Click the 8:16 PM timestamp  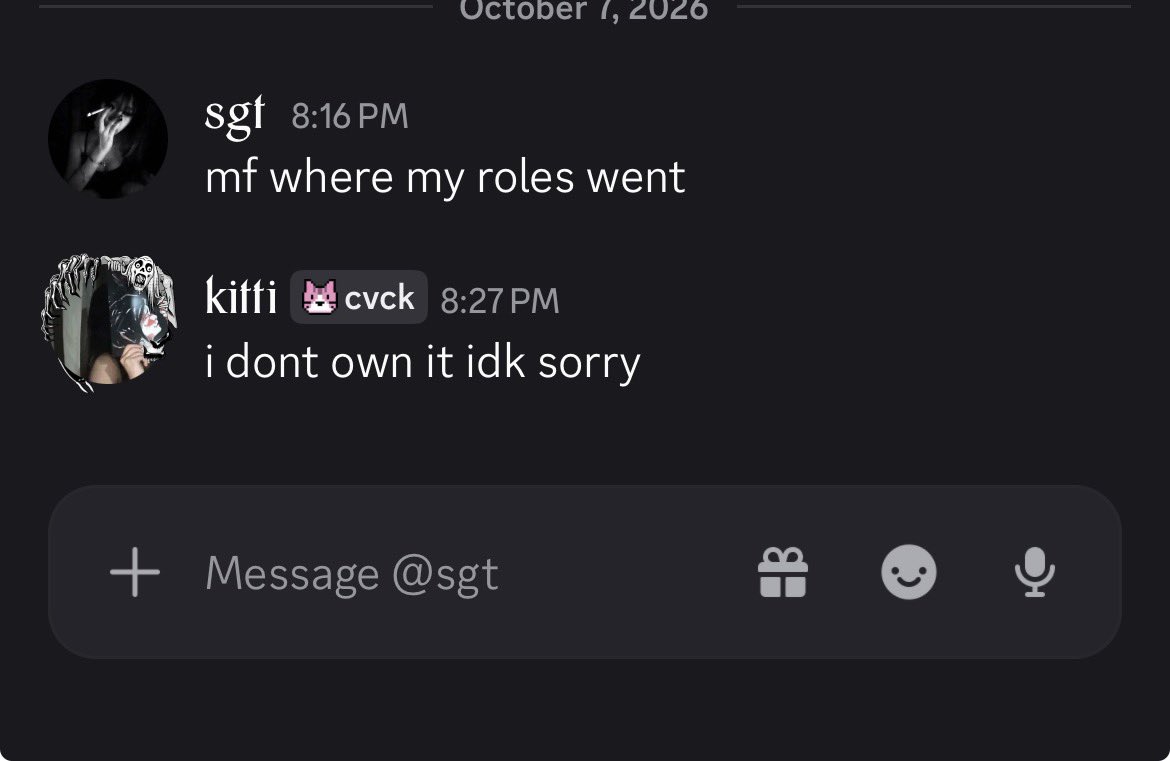[x=350, y=116]
